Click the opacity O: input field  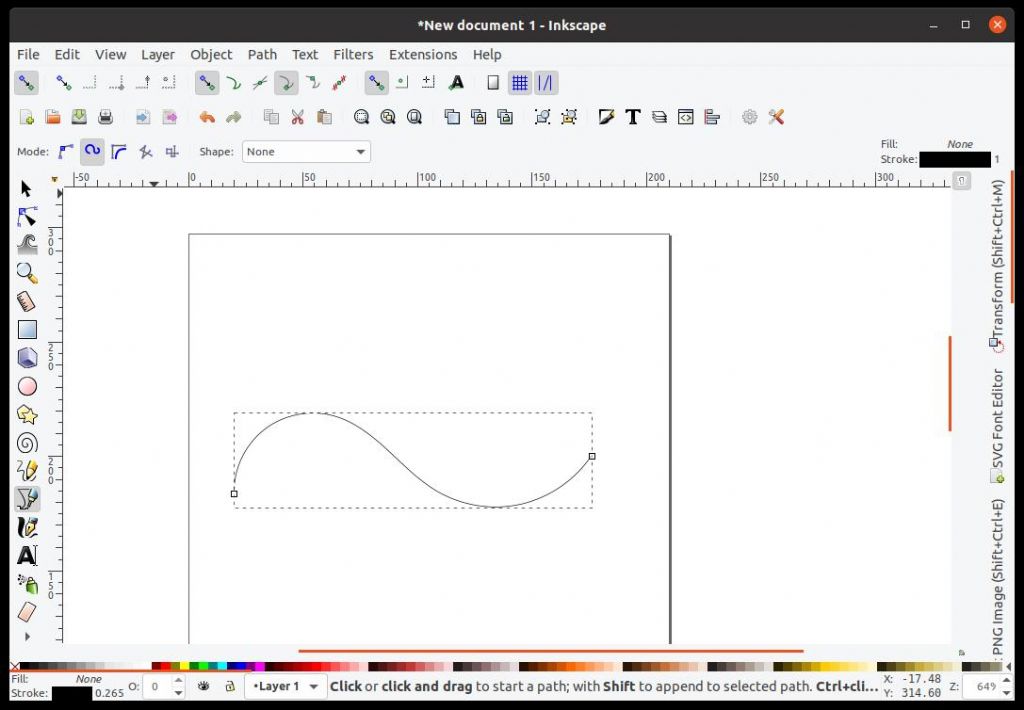point(157,686)
